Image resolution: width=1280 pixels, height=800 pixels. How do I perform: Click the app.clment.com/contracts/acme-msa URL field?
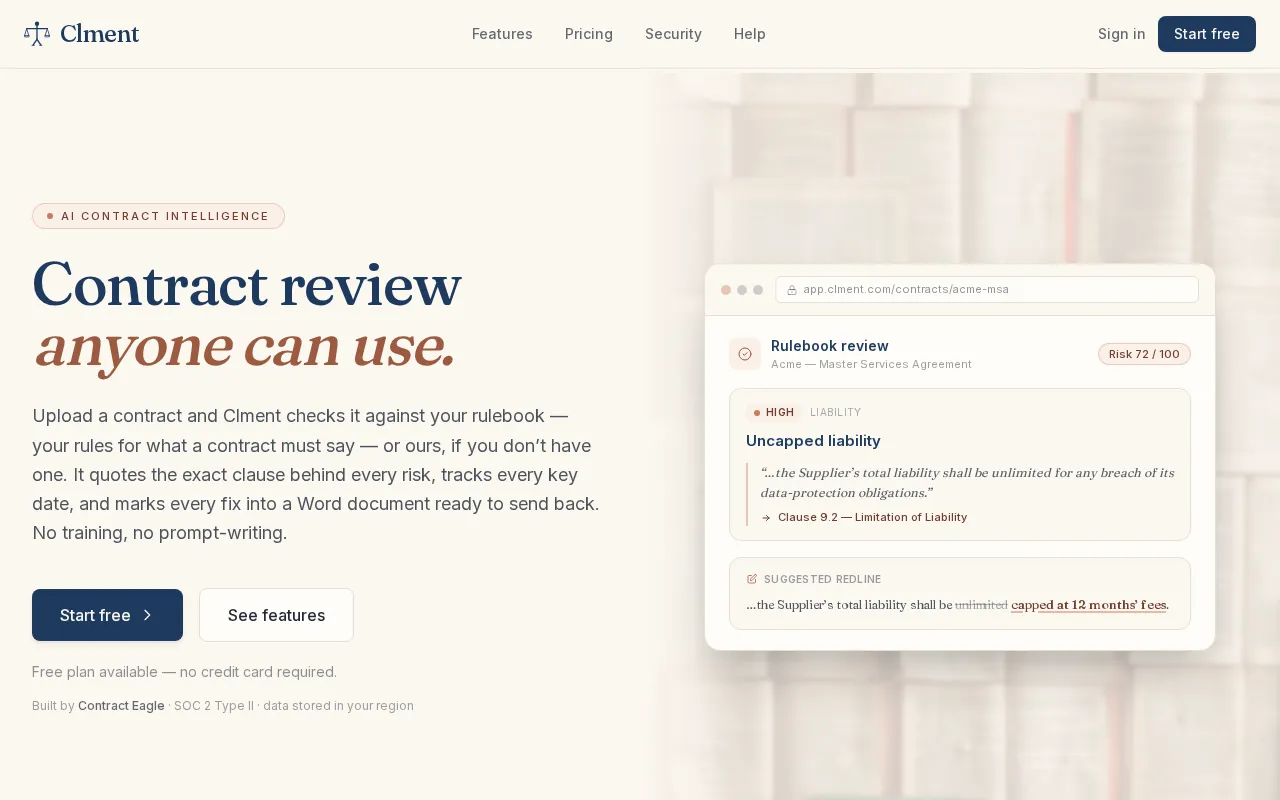(x=987, y=290)
